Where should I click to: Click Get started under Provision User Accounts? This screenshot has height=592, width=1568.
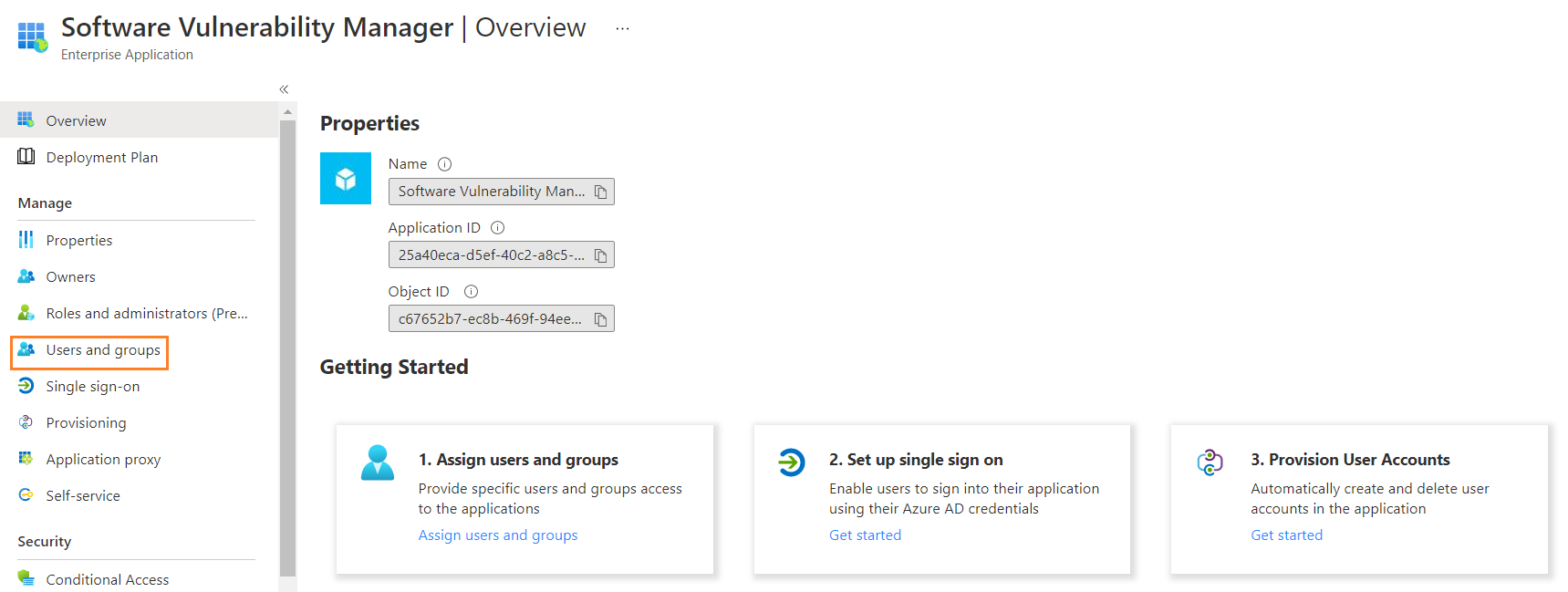point(1286,535)
